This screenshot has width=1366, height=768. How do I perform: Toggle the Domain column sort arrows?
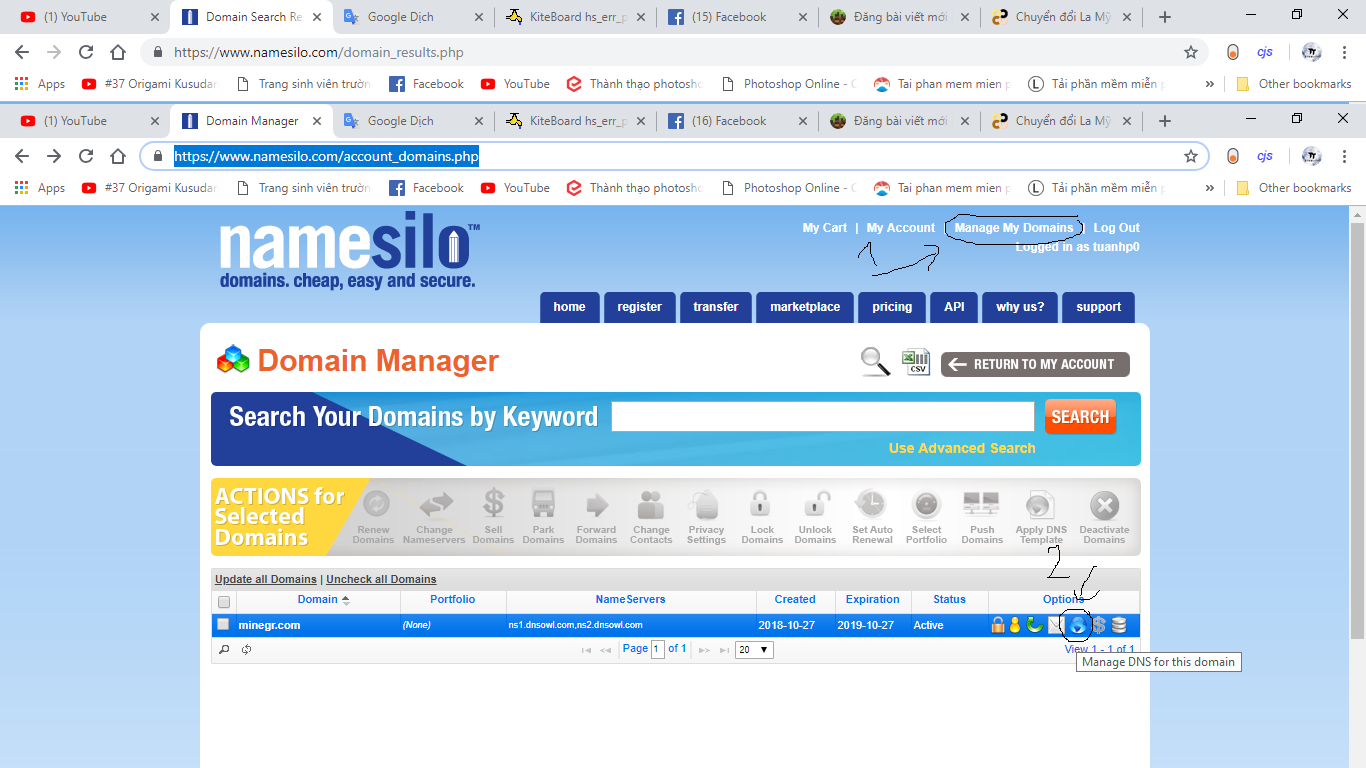click(x=346, y=600)
